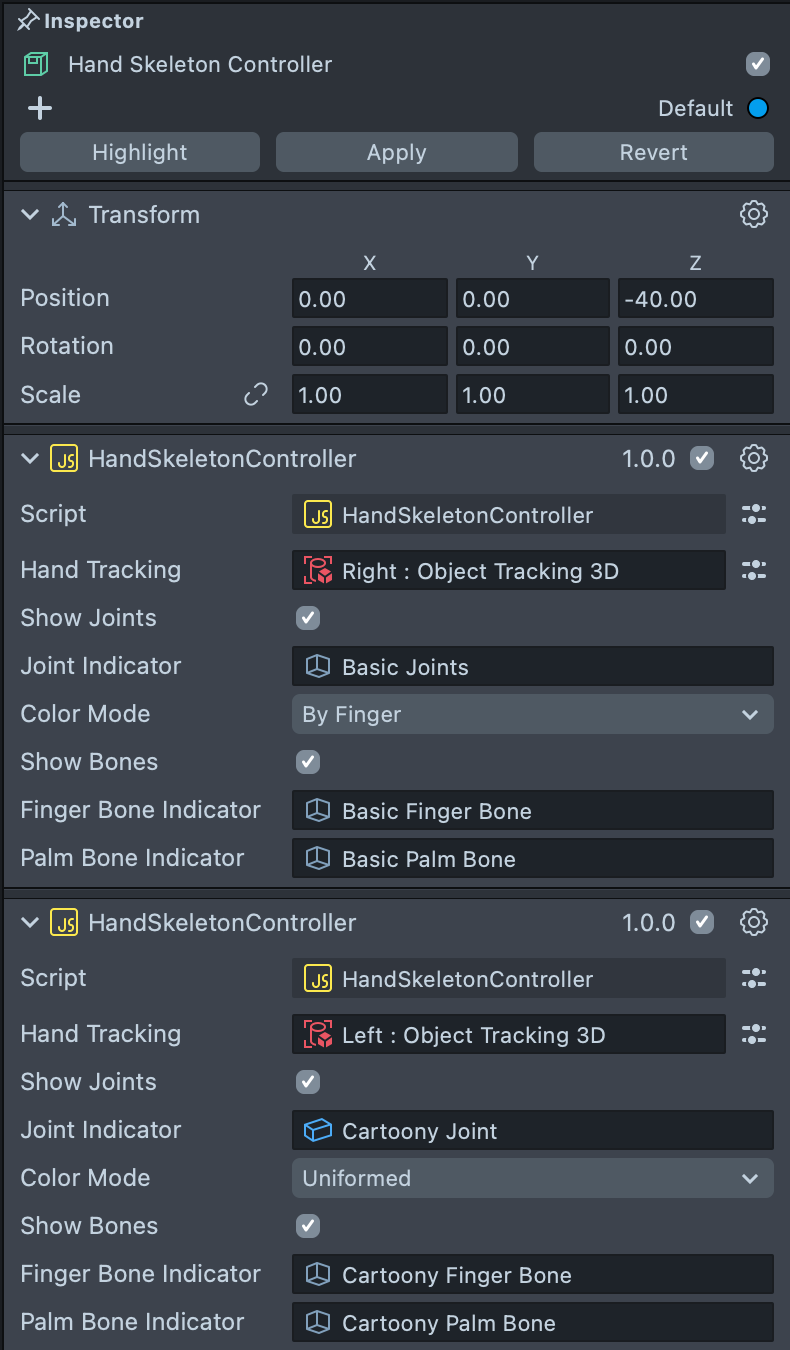Toggle Show Joints for the Right hand
This screenshot has width=790, height=1350.
[308, 618]
